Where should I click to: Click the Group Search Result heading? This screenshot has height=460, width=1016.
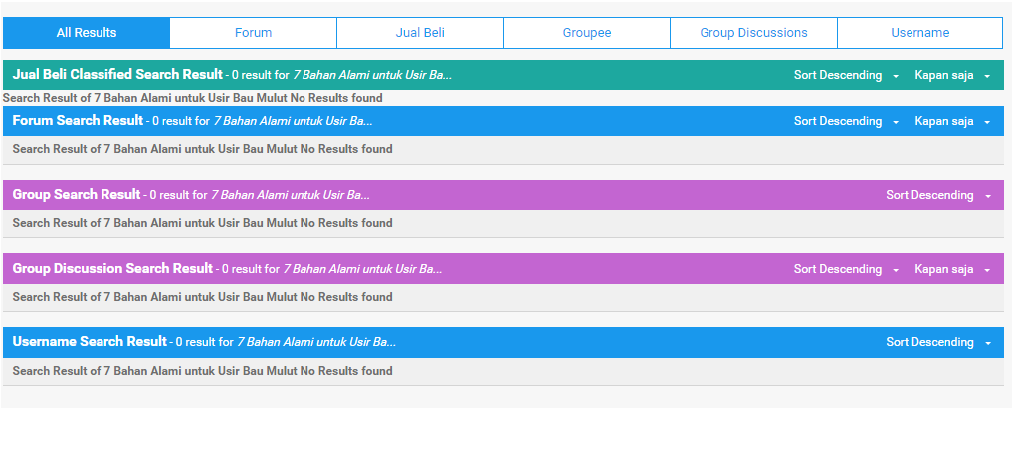pos(76,194)
